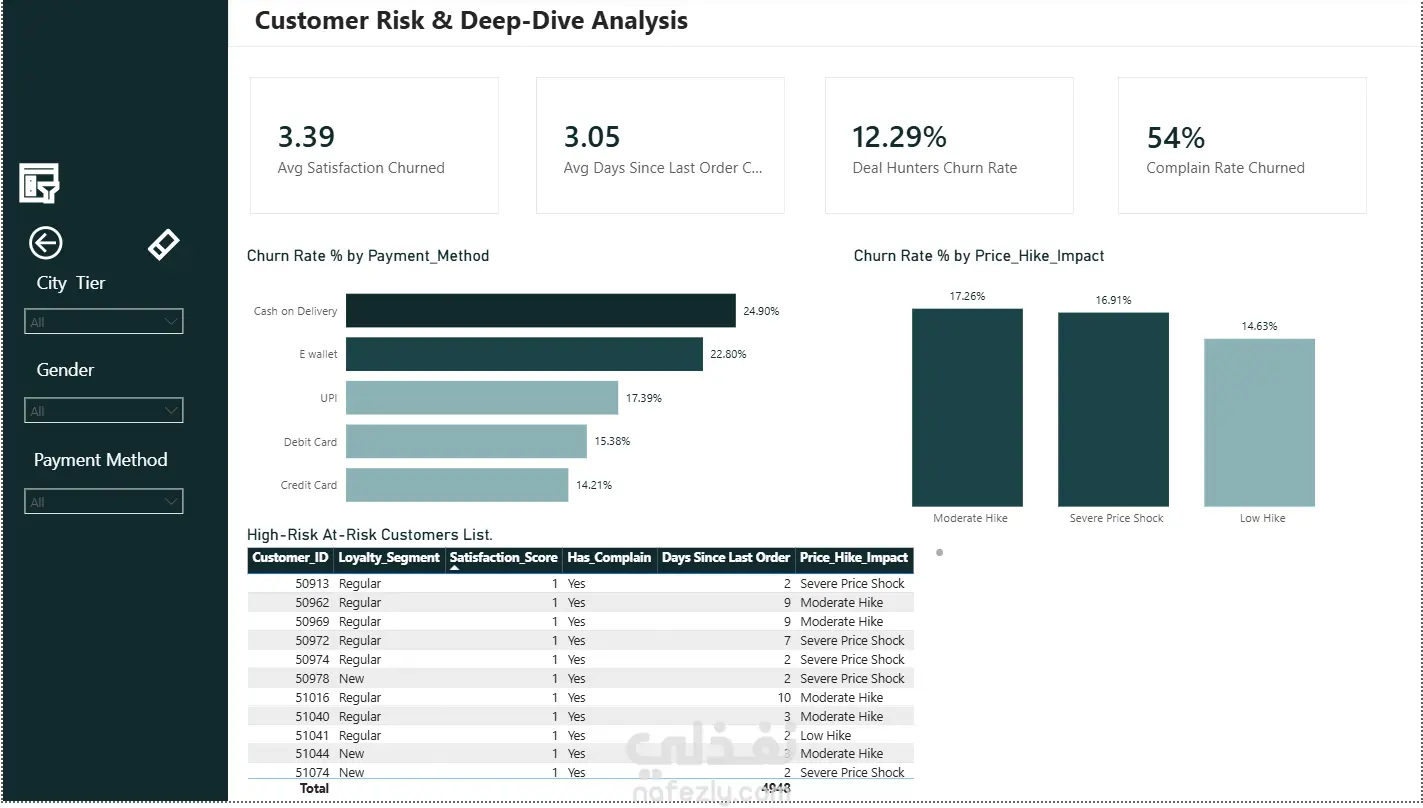Screen dimensions: 1423x808
Task: Click the Loyalty_Segment column header
Action: coord(389,558)
